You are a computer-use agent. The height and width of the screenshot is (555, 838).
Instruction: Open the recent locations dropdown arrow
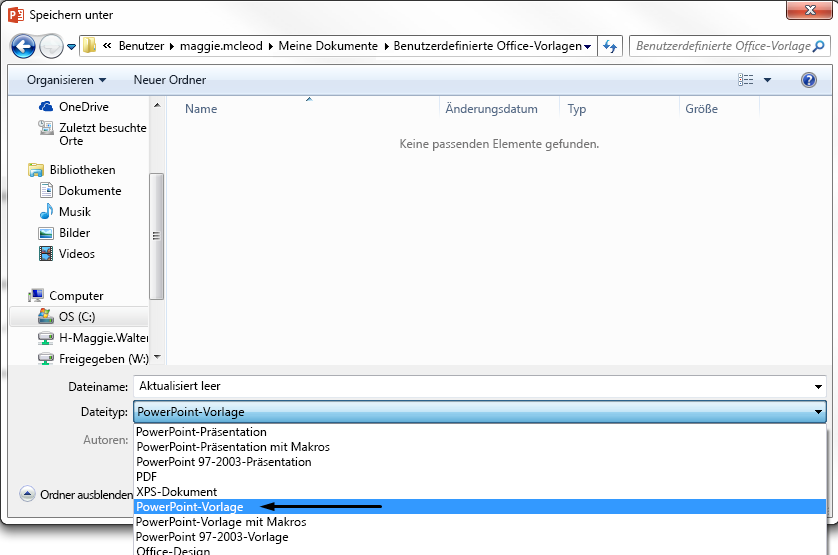[71, 47]
